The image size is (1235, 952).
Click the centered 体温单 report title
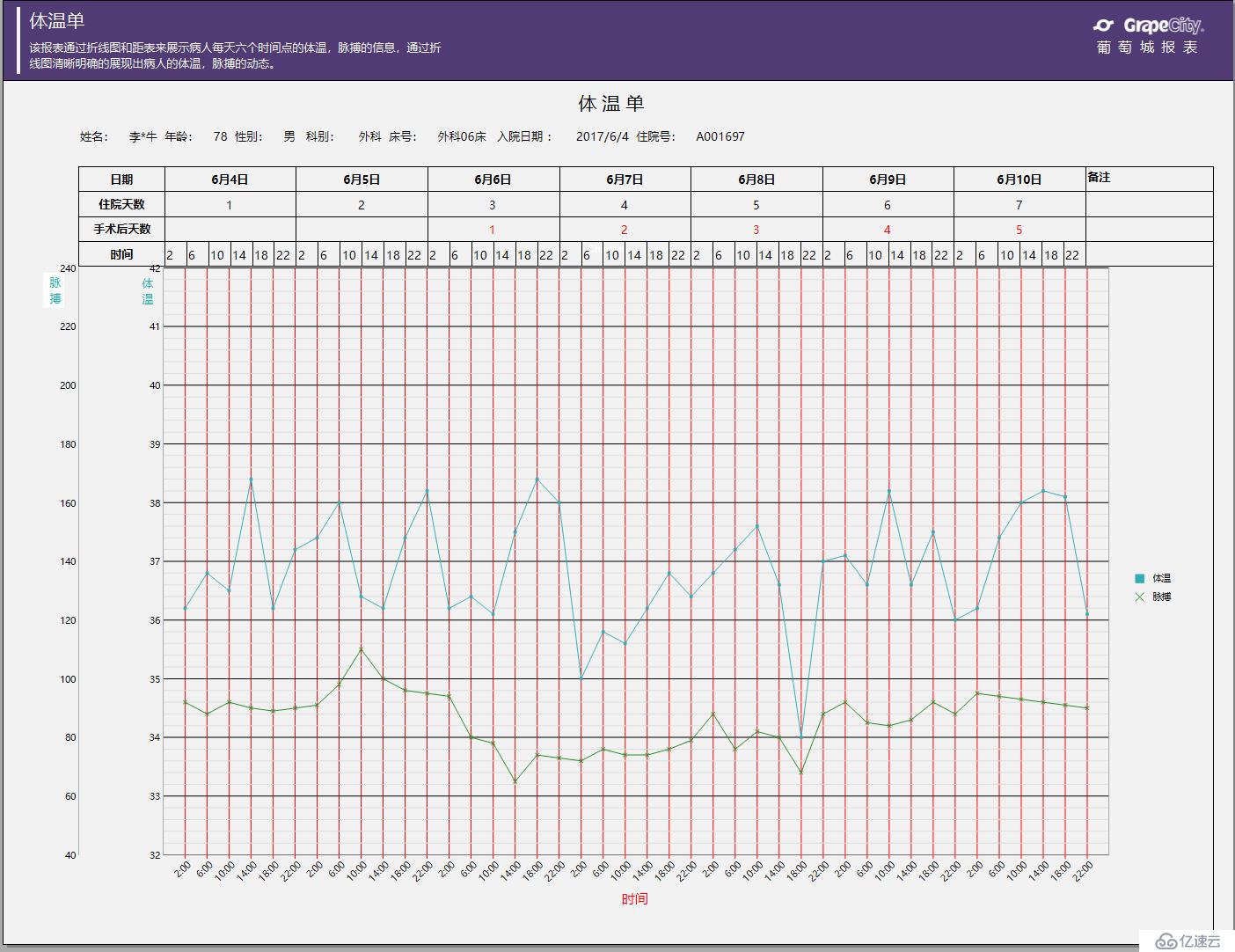point(611,104)
